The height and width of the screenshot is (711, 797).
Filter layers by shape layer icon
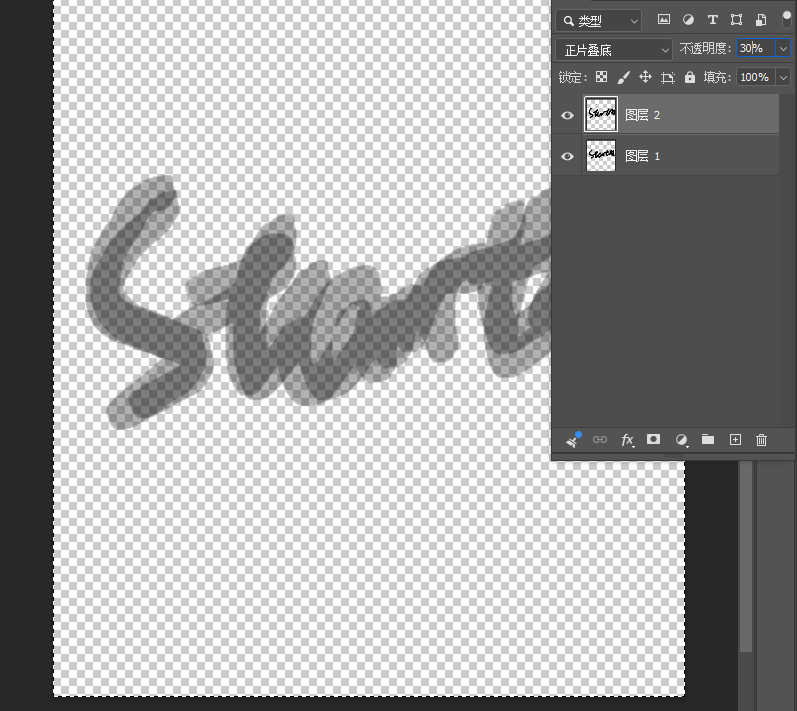(736, 20)
